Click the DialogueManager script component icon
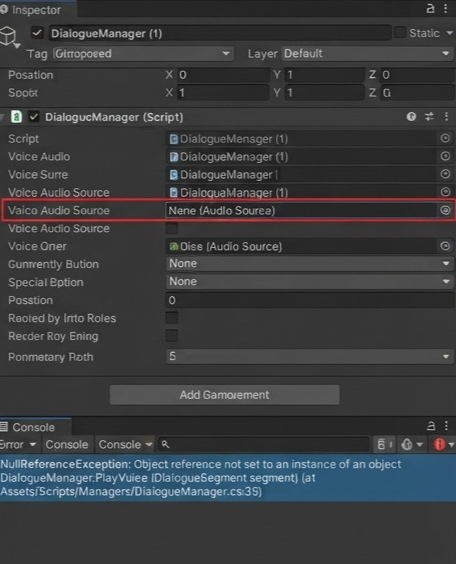456x564 pixels. pos(16,117)
